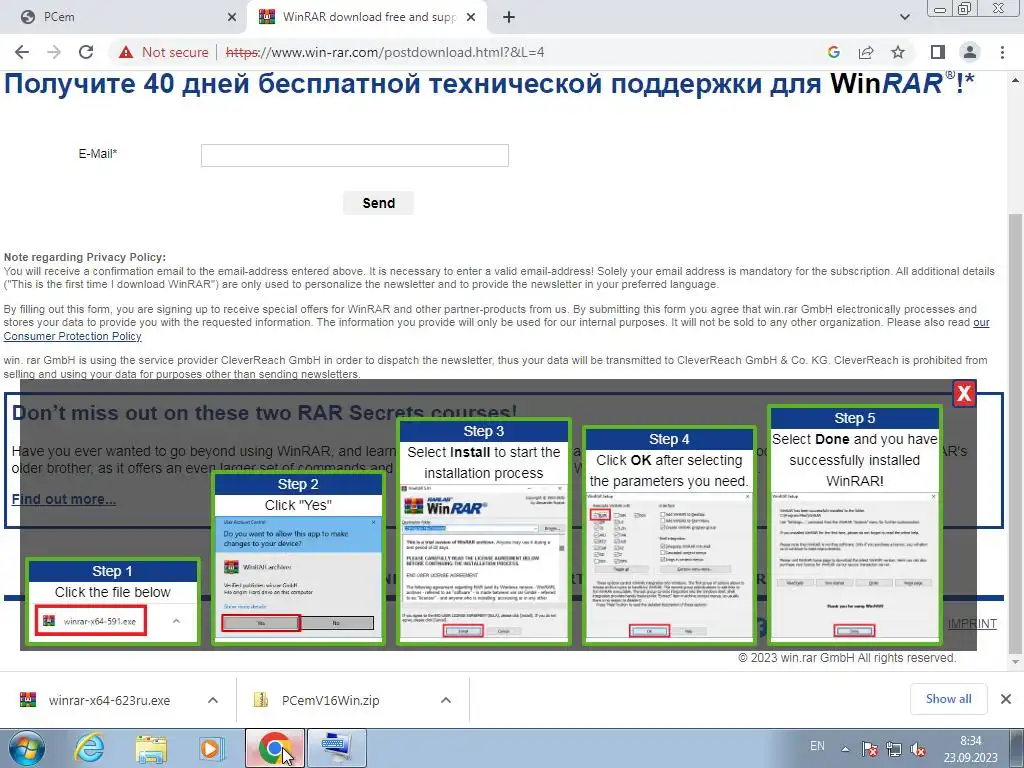This screenshot has width=1024, height=768.
Task: Launch Internet Explorer from taskbar
Action: [x=89, y=748]
